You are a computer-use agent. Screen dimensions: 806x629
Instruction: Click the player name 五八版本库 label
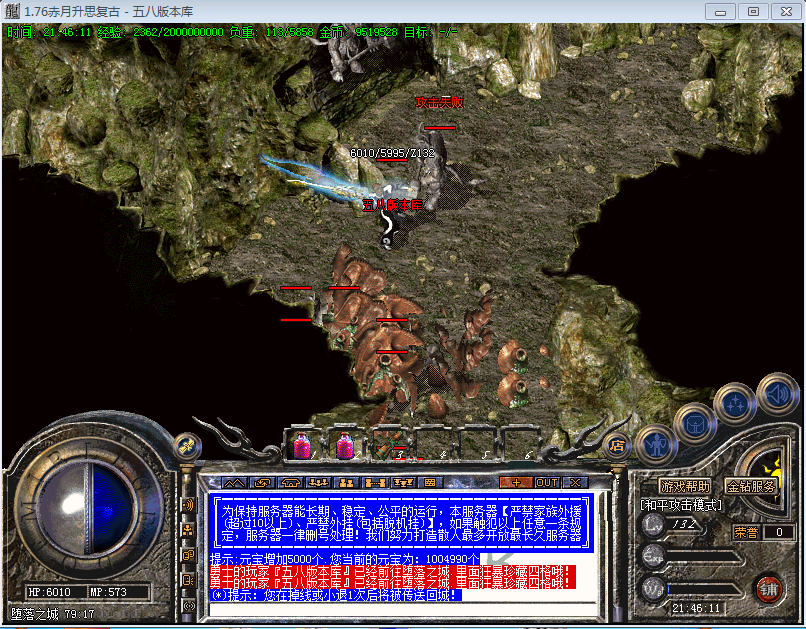(x=392, y=206)
